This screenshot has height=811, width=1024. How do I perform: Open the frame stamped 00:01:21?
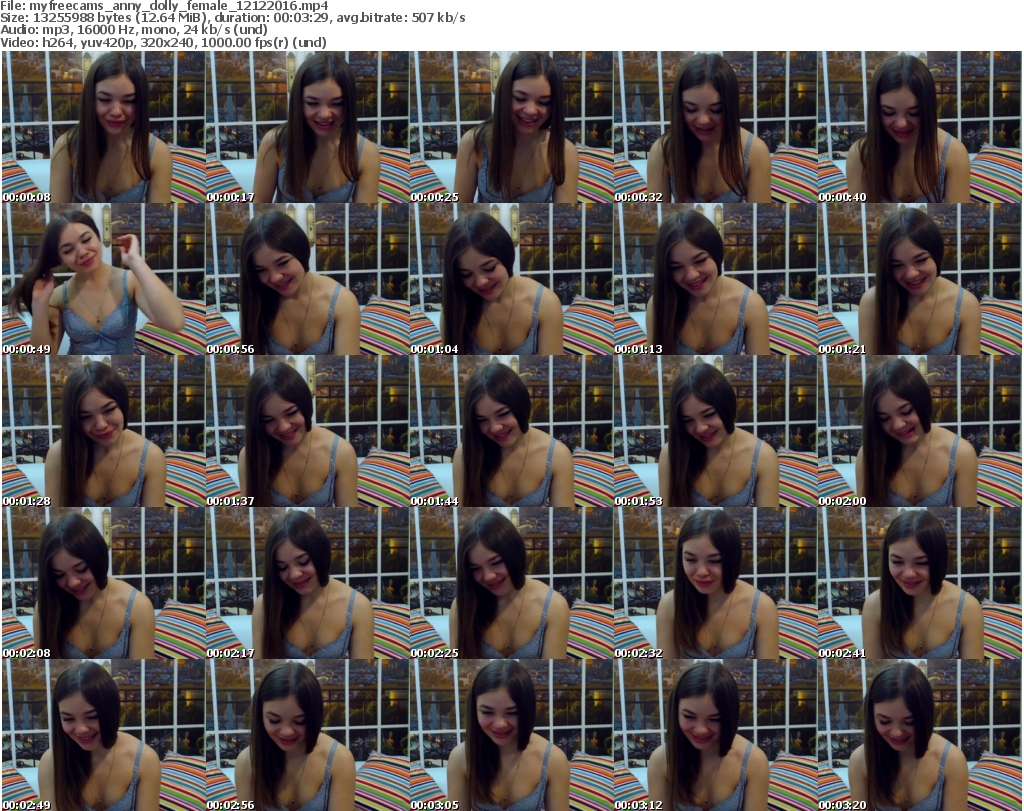(920, 279)
